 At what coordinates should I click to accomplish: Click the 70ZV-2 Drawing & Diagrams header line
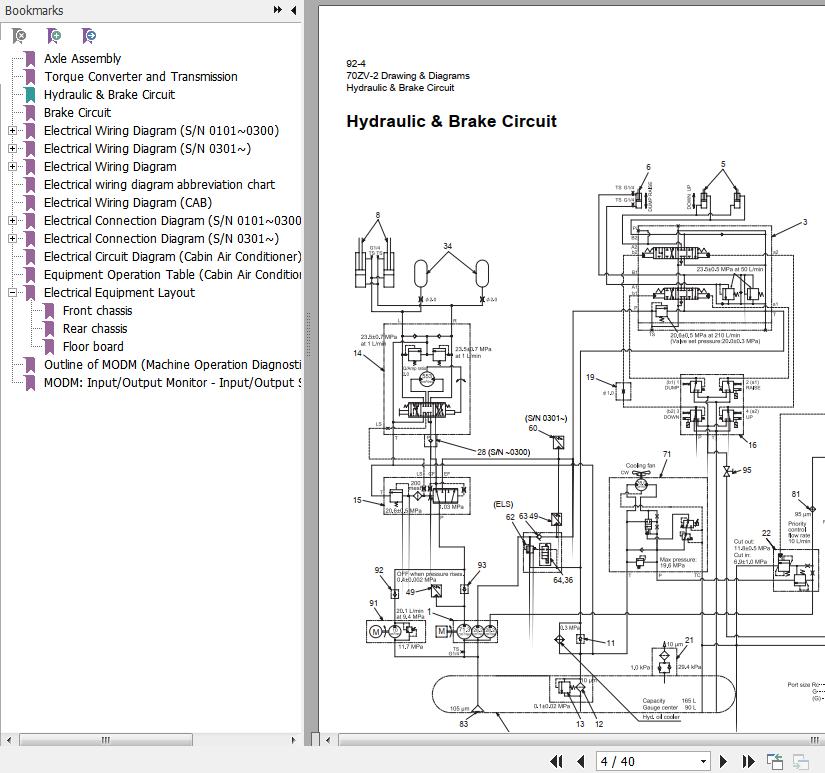(x=408, y=76)
